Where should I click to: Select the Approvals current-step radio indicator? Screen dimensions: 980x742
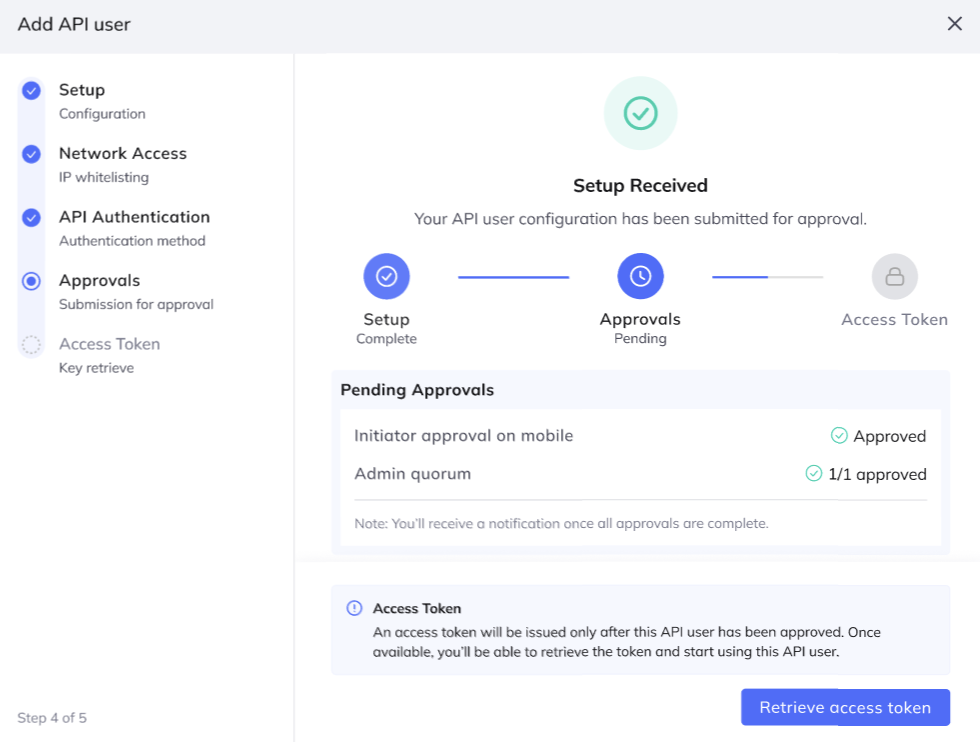point(31,281)
